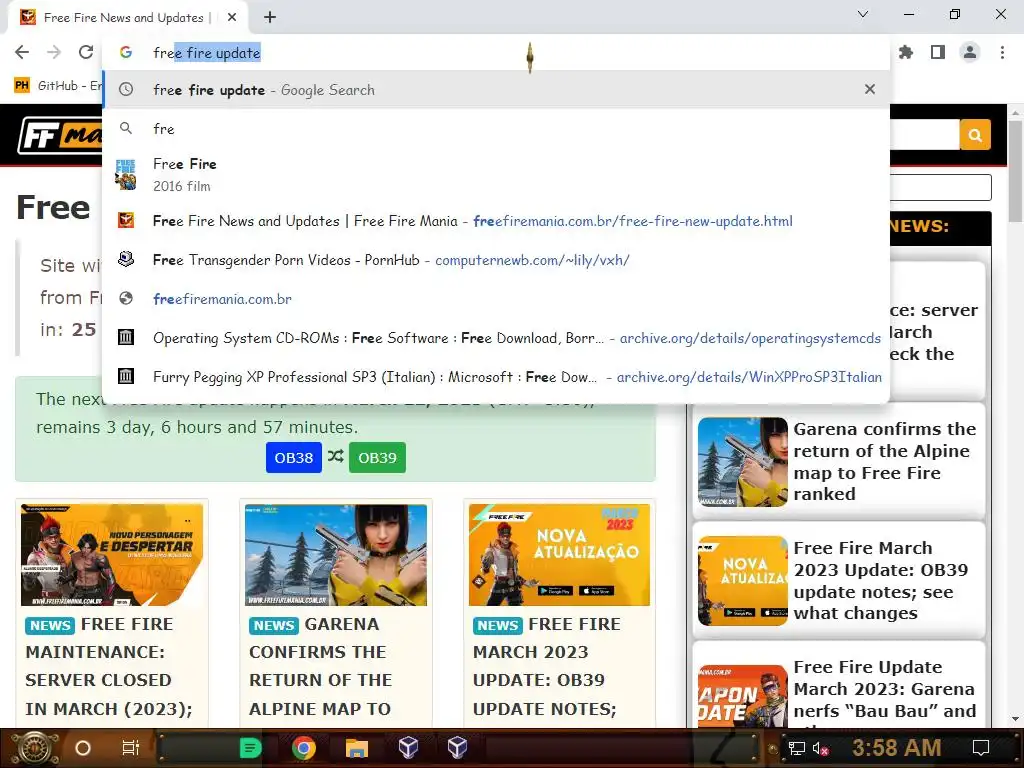Image resolution: width=1024 pixels, height=768 pixels.
Task: Open Operating System CD-ROMs archive.org suggestion
Action: tap(496, 338)
